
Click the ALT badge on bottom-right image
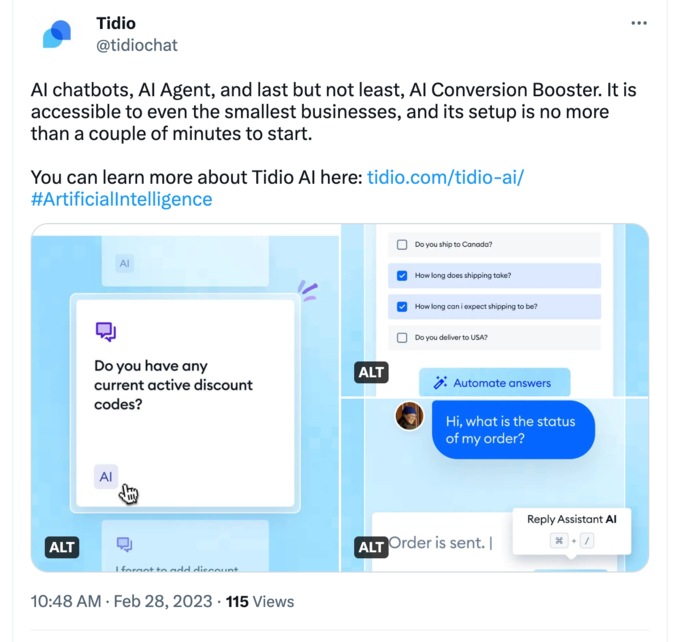371,547
